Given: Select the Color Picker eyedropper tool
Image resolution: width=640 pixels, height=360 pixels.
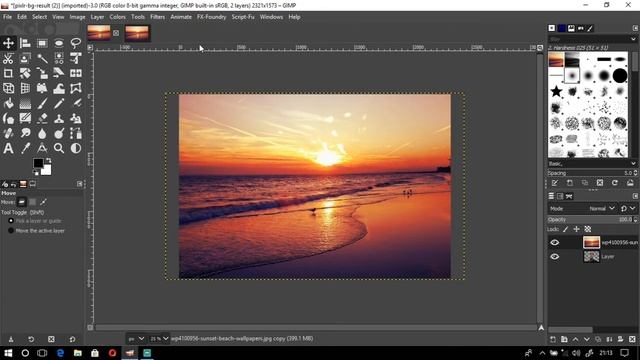Looking at the screenshot, I should [25, 148].
